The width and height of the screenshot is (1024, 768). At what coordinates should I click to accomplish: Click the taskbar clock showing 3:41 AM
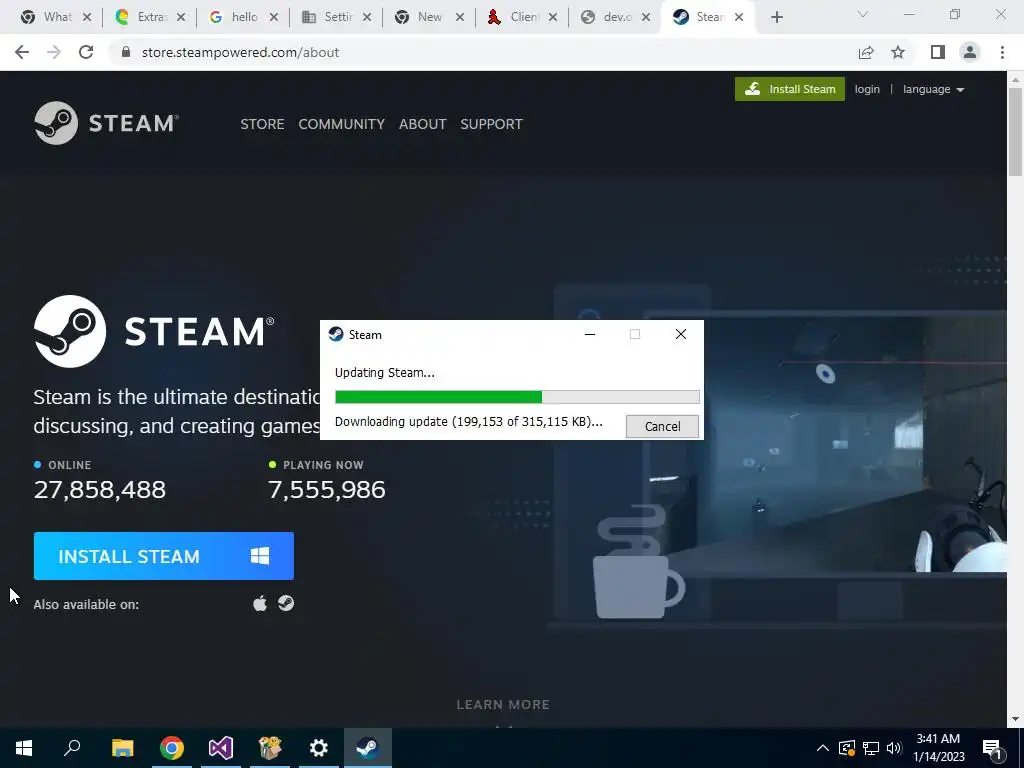pos(938,748)
